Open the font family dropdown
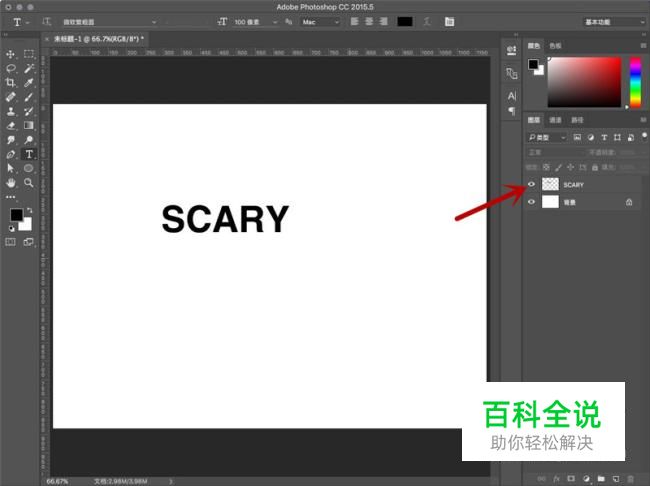650x486 pixels. point(109,22)
